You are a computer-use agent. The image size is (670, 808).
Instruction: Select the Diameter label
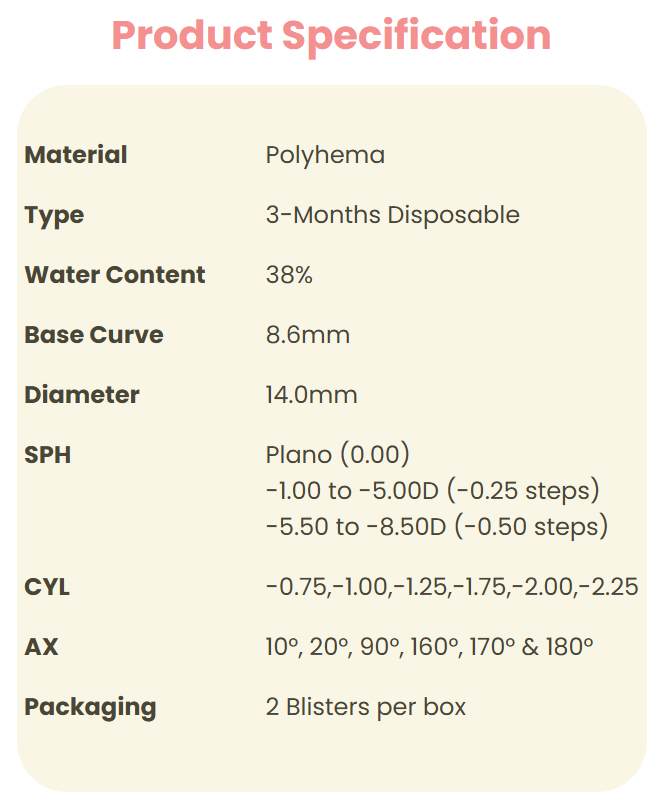point(82,395)
